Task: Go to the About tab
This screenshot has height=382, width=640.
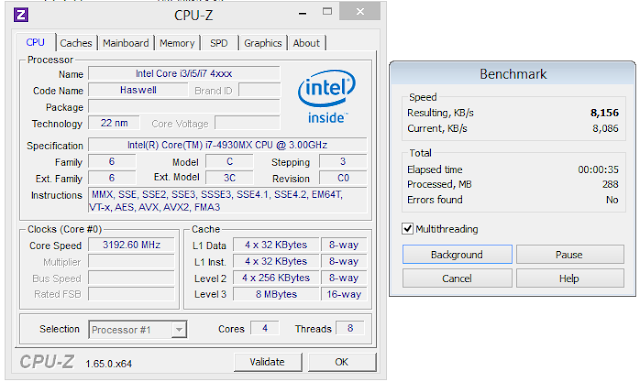Action: pyautogui.click(x=307, y=43)
